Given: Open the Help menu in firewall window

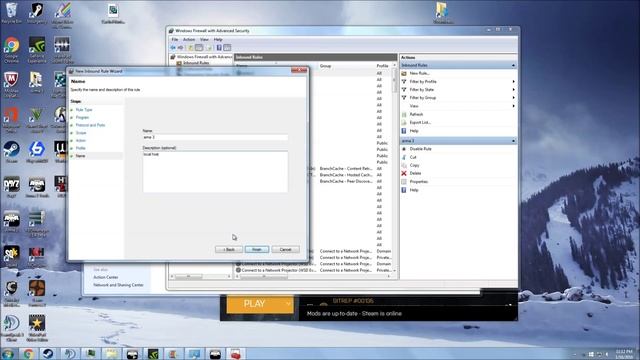Looking at the screenshot, I should (218, 40).
